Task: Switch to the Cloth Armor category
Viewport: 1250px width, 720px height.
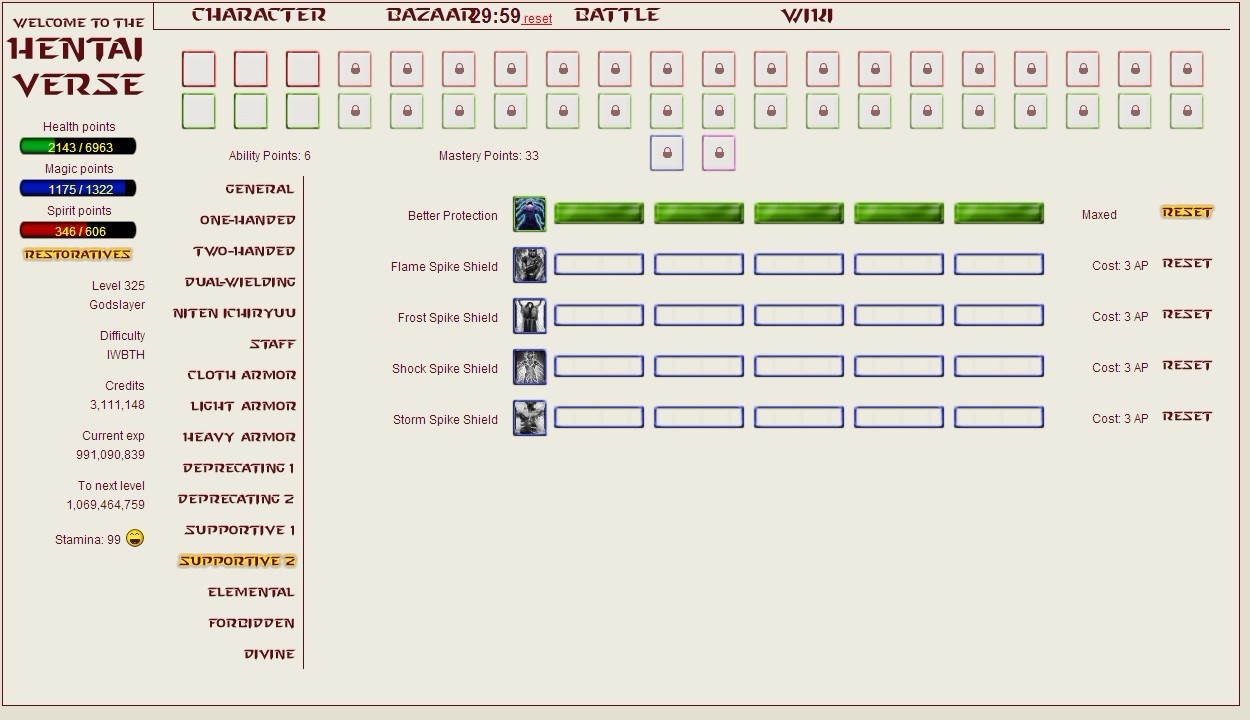Action: (x=242, y=375)
